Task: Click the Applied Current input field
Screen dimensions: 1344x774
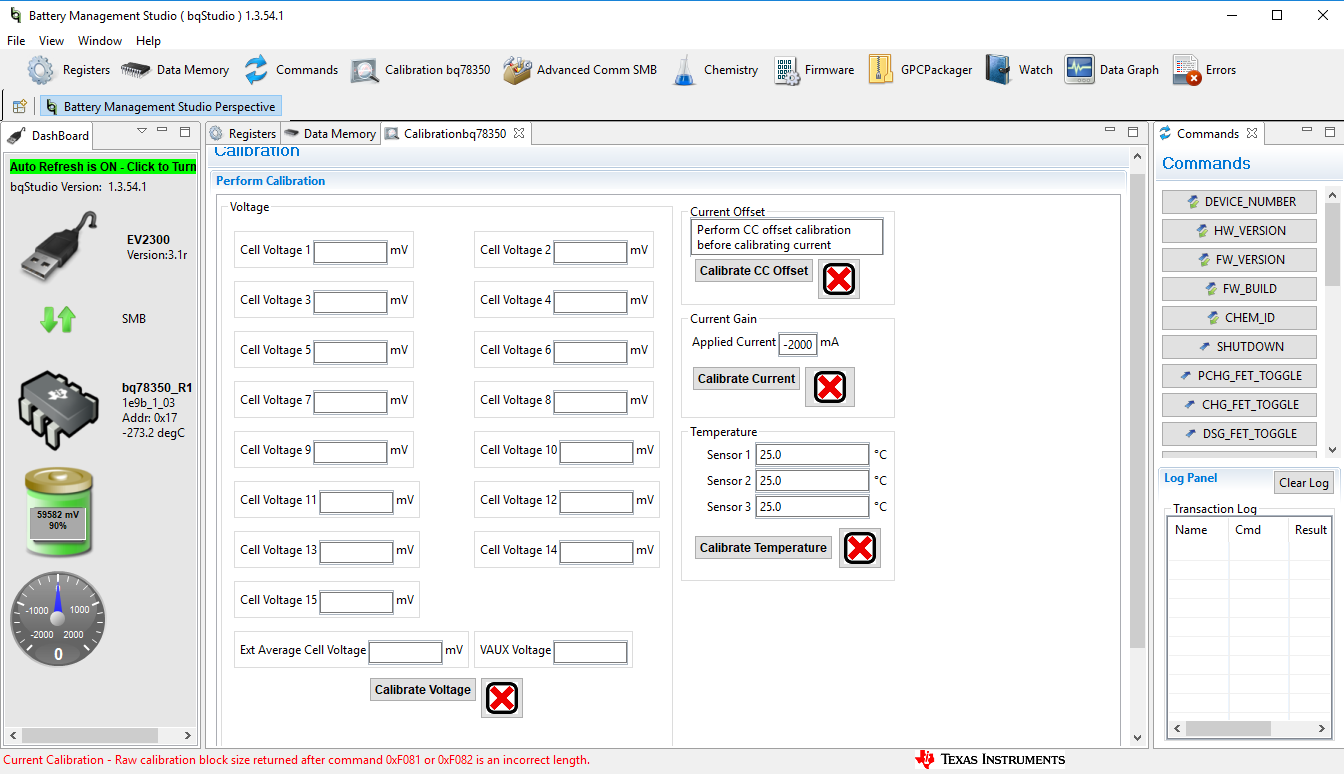Action: 798,344
